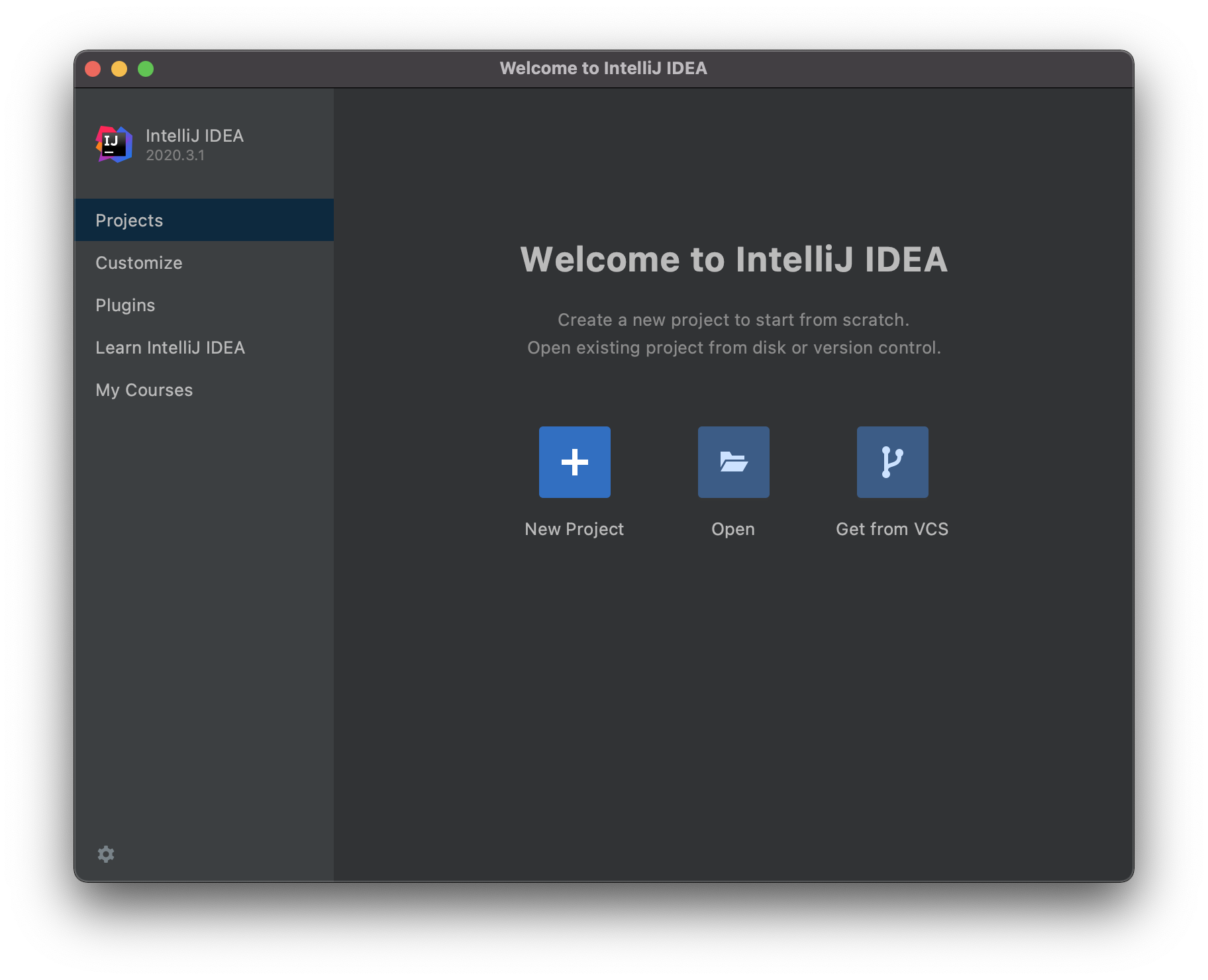The height and width of the screenshot is (980, 1208).
Task: Open the settings gear at bottom left
Action: (106, 854)
